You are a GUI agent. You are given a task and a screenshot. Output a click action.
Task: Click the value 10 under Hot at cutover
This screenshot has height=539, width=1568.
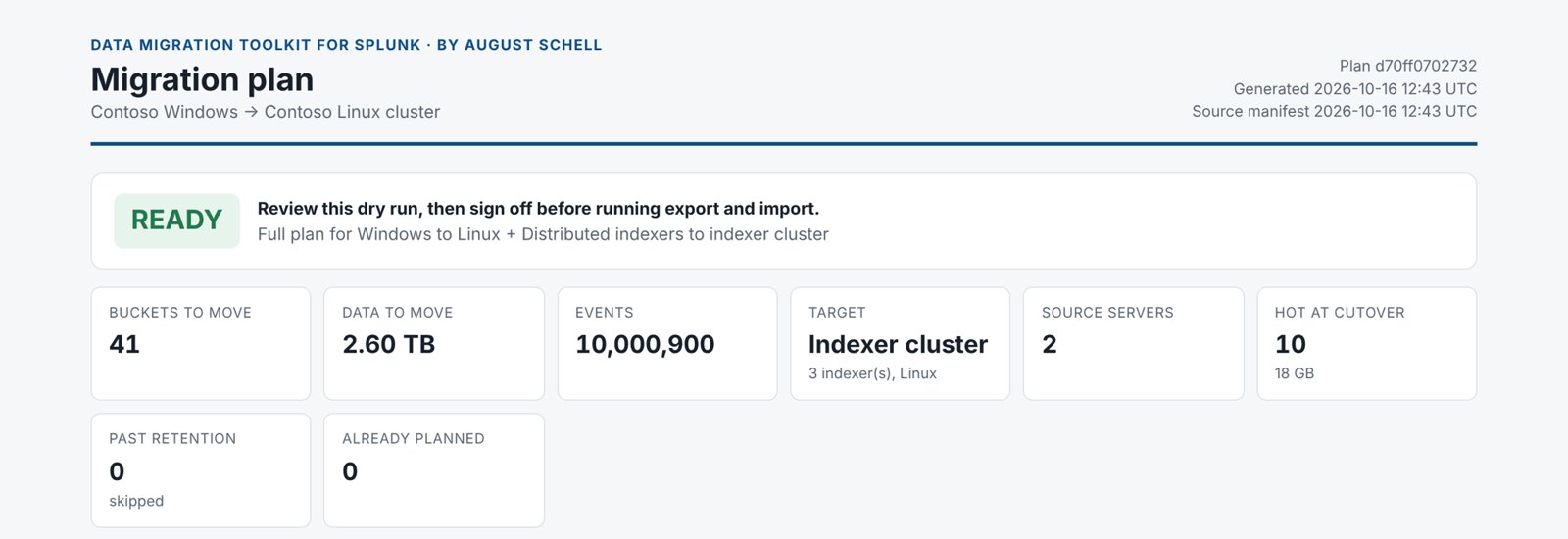1291,344
